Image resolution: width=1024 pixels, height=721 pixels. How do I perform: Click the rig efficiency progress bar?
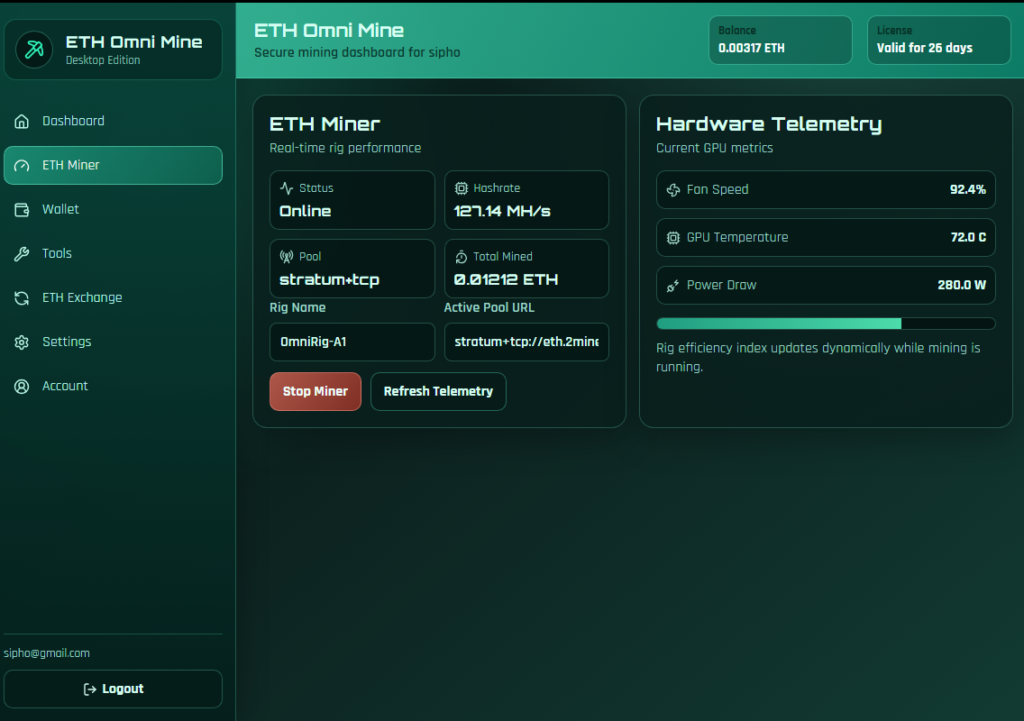point(825,323)
